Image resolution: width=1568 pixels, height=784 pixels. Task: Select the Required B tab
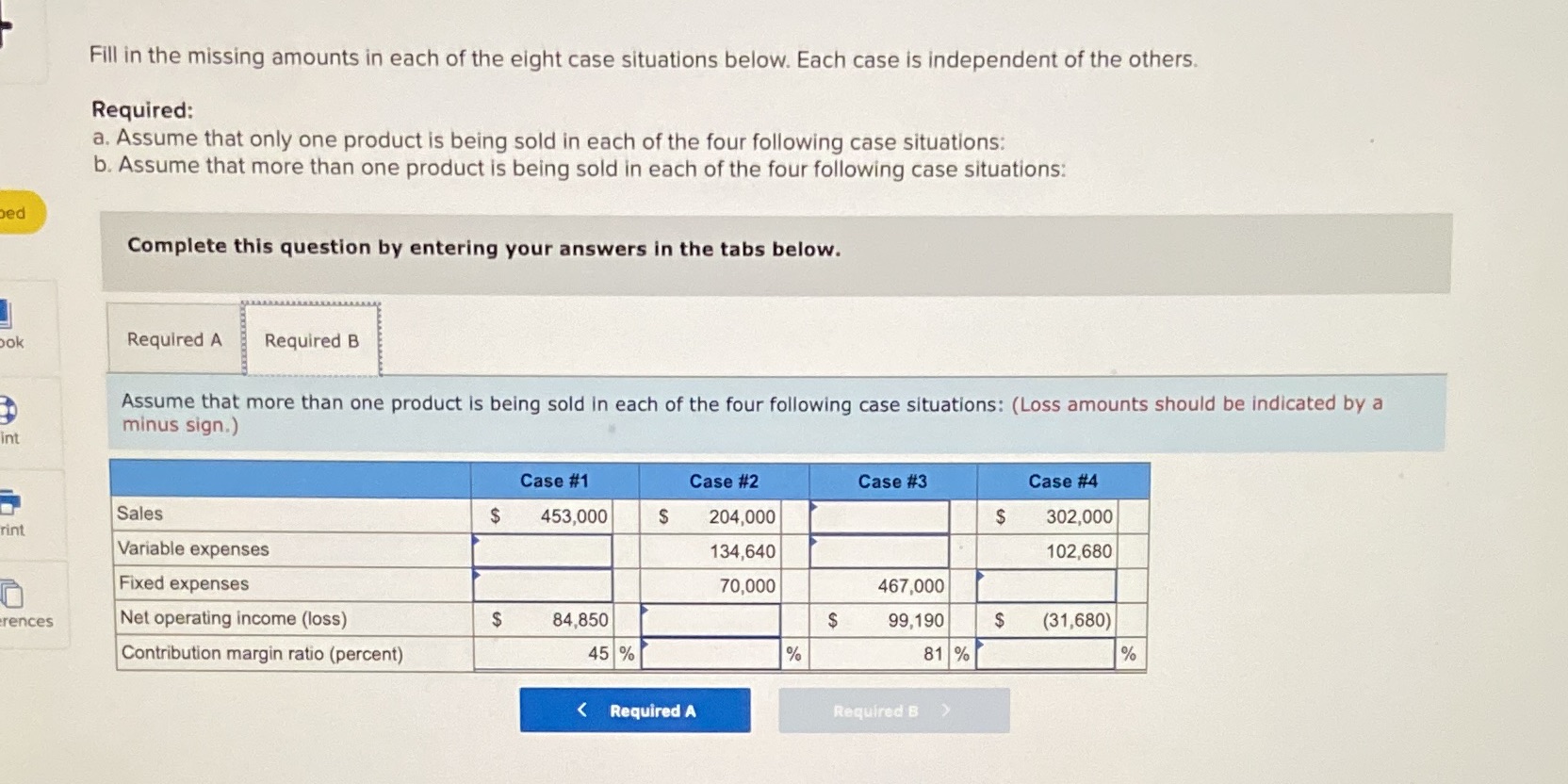coord(311,340)
